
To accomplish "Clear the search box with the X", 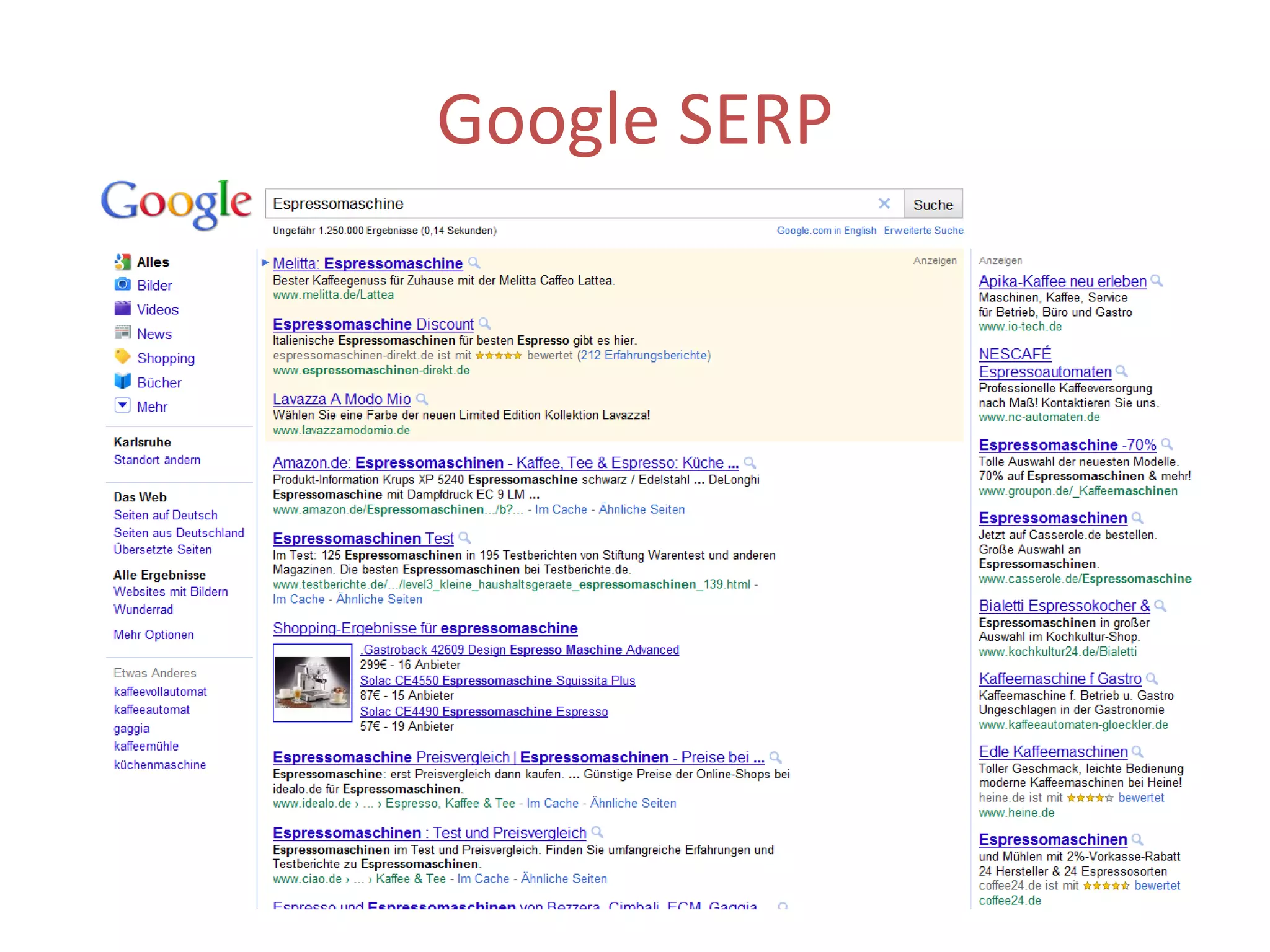I will pos(884,203).
